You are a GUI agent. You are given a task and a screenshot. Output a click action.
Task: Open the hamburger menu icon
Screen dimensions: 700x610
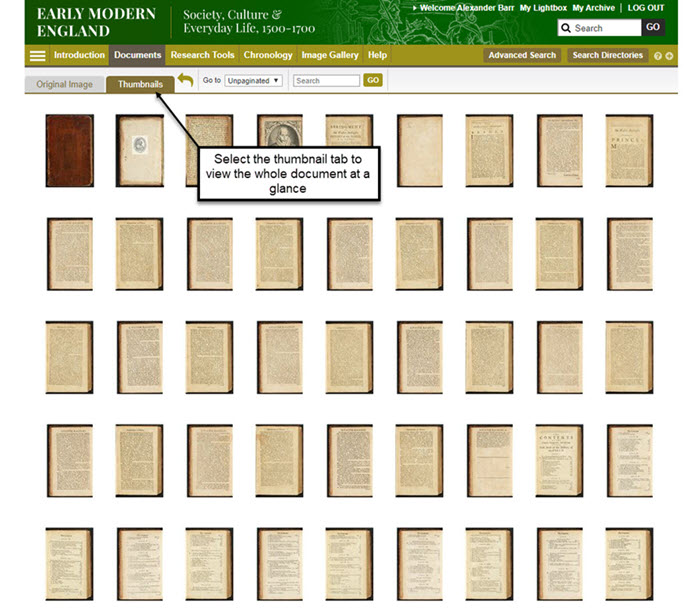[x=38, y=56]
